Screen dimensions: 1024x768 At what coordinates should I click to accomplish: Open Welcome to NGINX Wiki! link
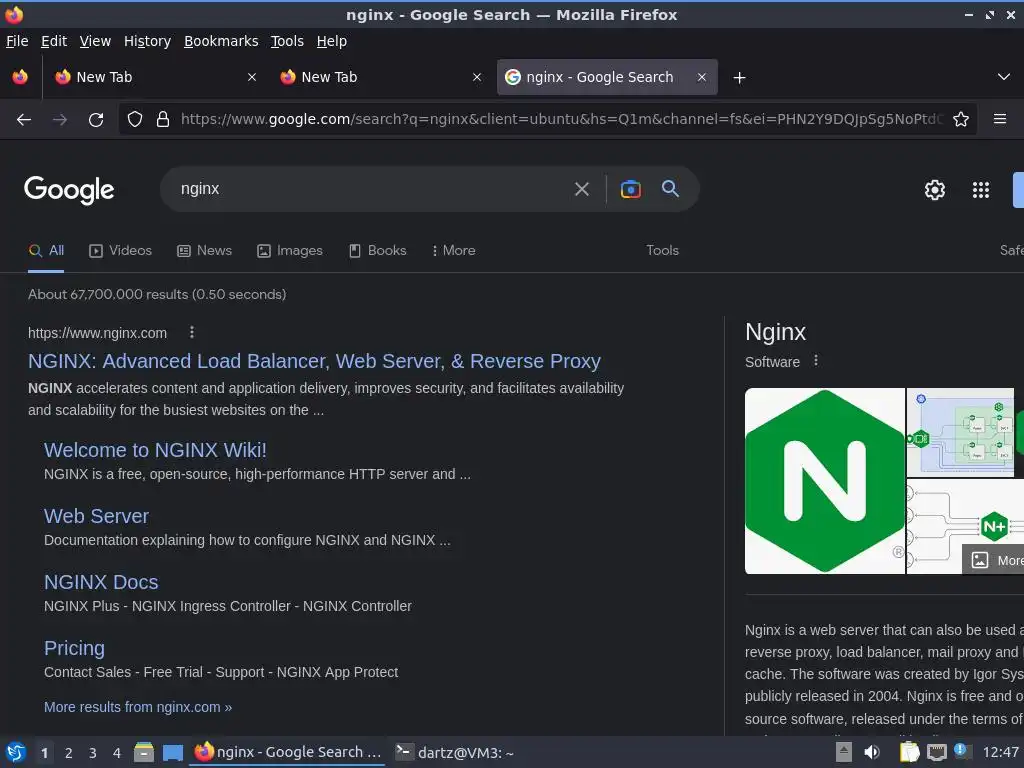tap(155, 450)
